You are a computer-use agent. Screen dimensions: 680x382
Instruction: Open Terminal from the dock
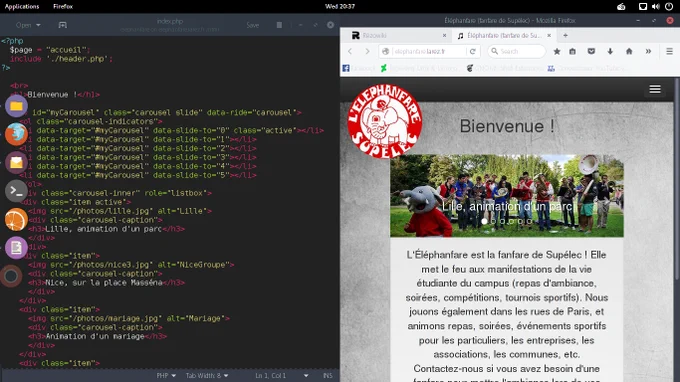tap(16, 191)
